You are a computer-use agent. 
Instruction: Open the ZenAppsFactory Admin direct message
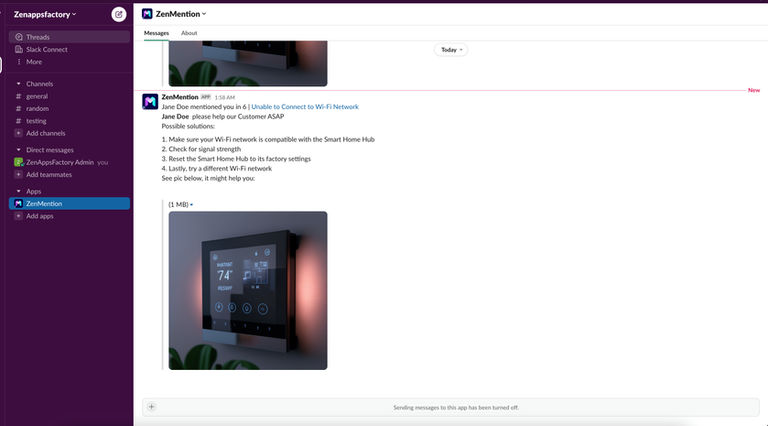pos(69,162)
